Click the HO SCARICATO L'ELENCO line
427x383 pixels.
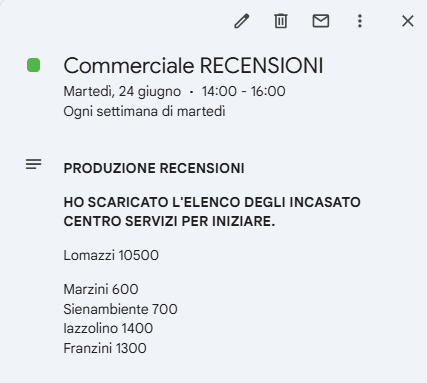pyautogui.click(x=212, y=202)
